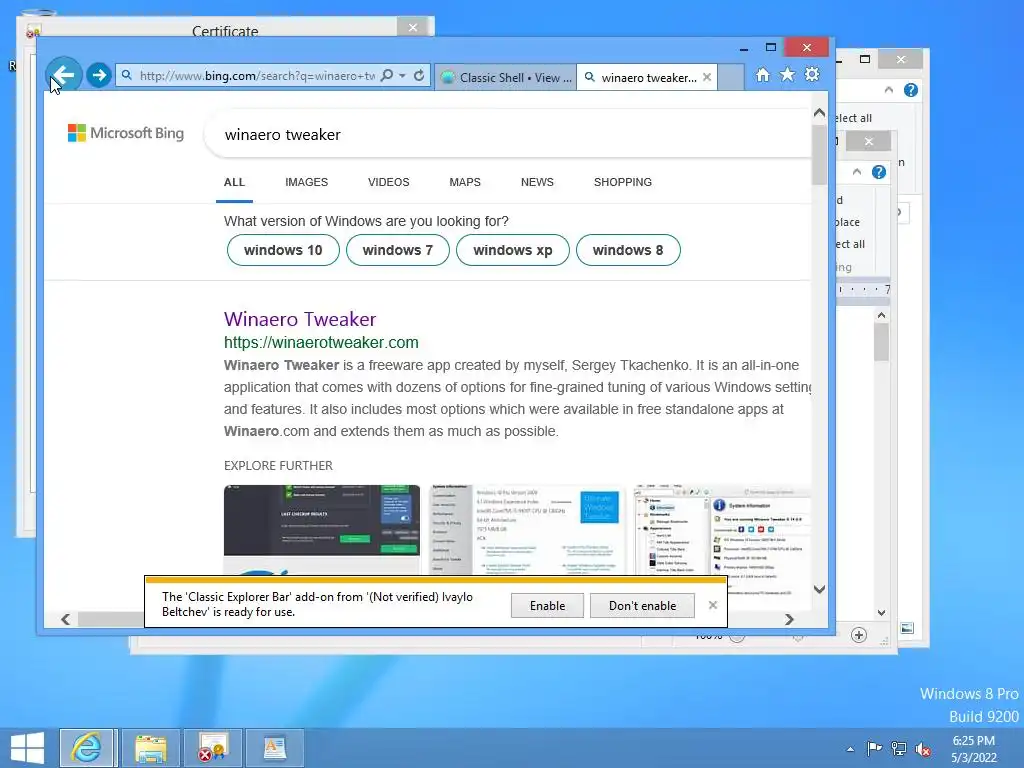Viewport: 1024px width, 768px height.
Task: Click the clock in the system tray
Action: coord(974,749)
